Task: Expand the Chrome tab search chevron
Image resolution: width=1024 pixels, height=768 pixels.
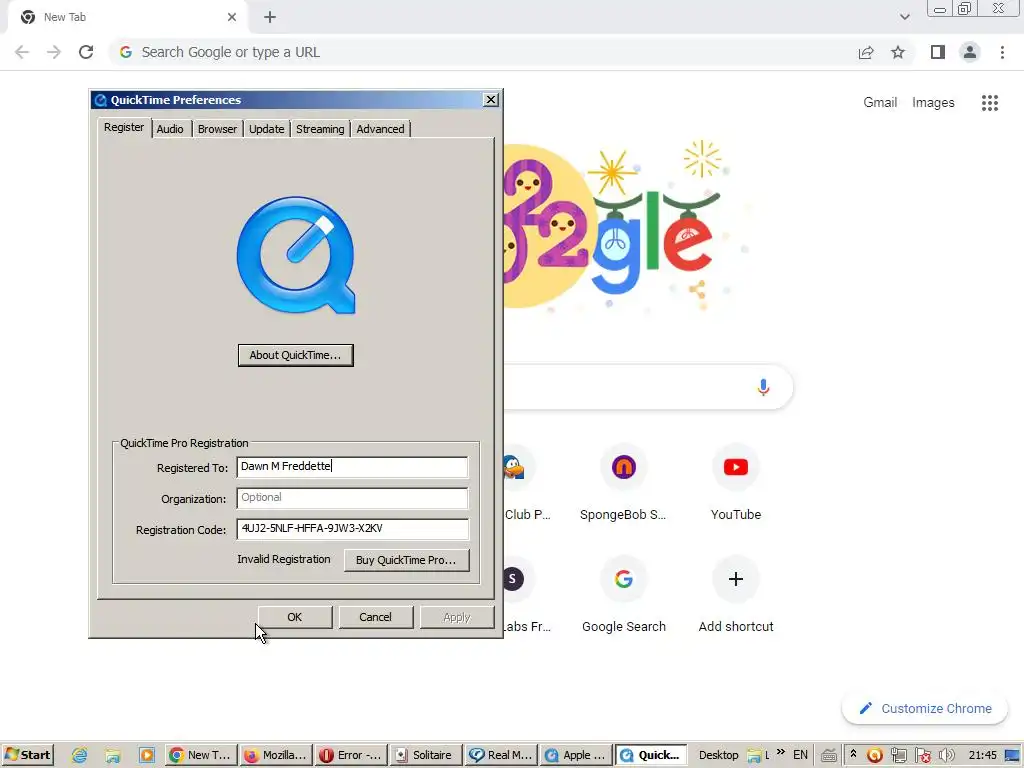Action: [904, 17]
